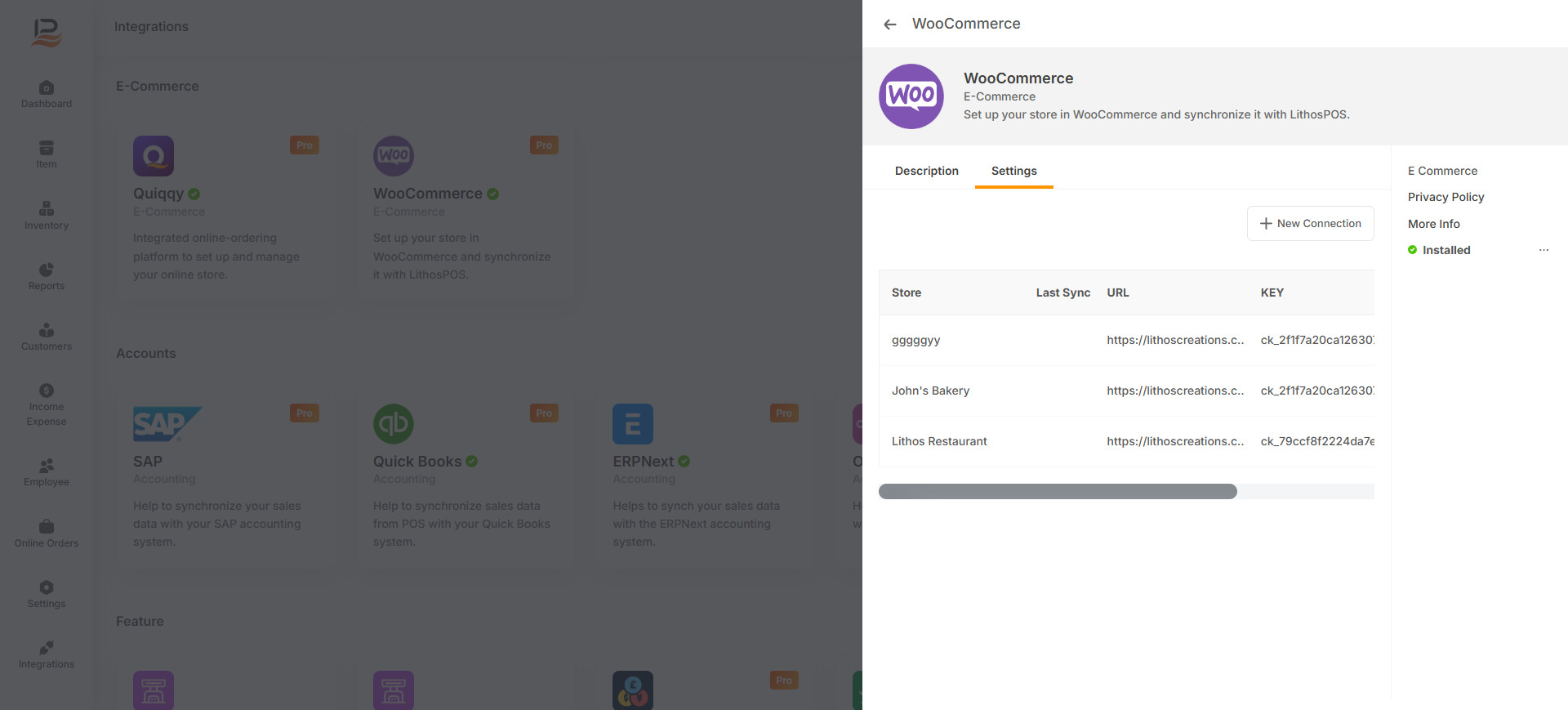The width and height of the screenshot is (1568, 710).
Task: Click the WooCommerce purple logo in panel header
Action: [x=911, y=96]
